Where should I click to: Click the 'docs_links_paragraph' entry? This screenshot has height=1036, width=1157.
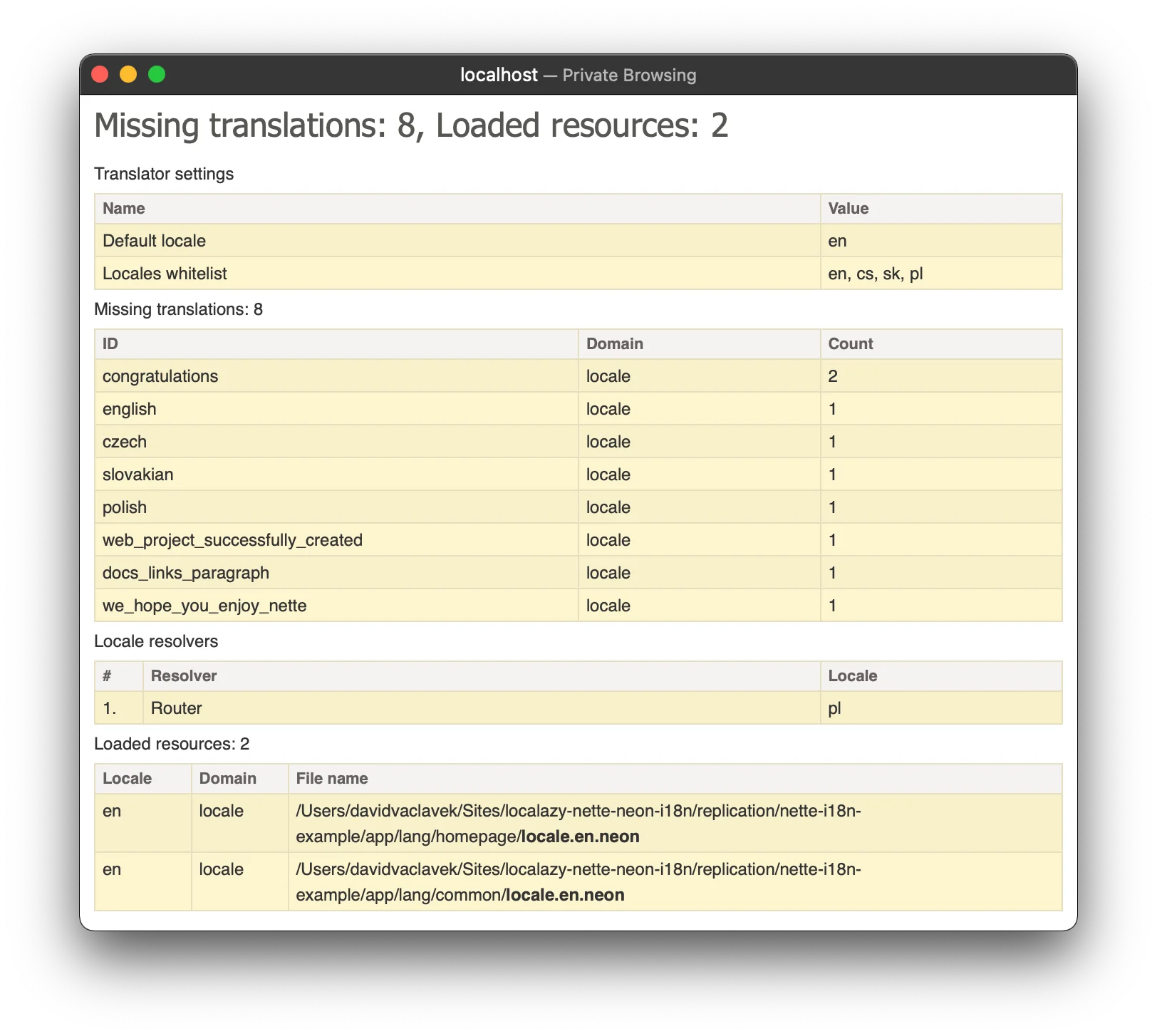[186, 573]
